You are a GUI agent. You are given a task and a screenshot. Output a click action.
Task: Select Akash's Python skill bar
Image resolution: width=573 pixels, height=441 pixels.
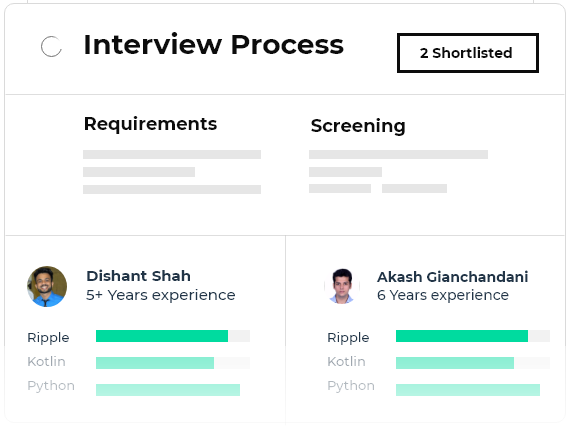point(468,390)
